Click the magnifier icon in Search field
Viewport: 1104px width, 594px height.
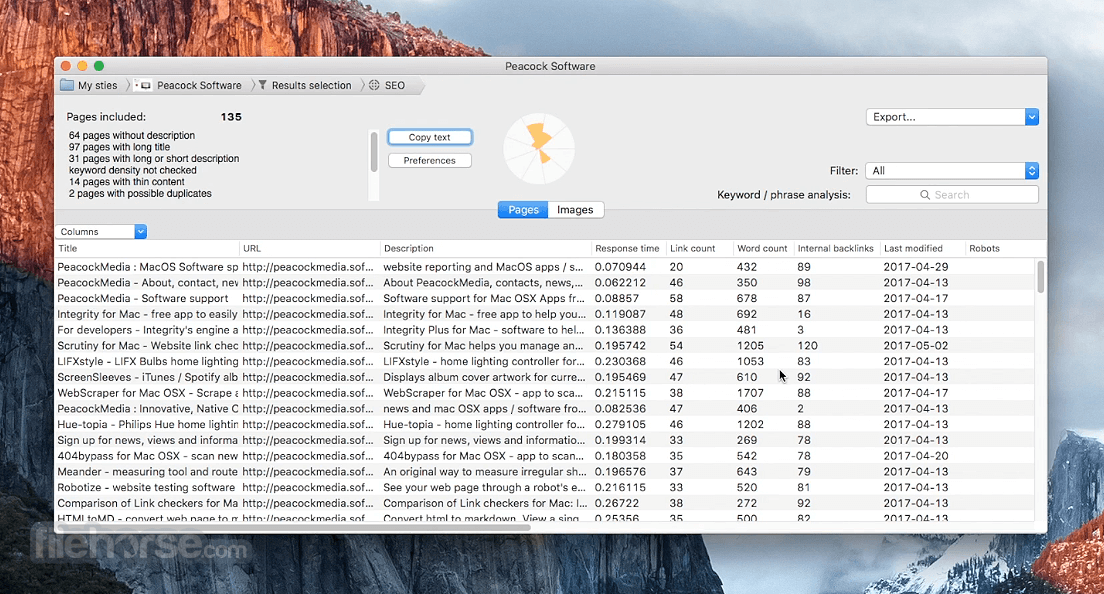pyautogui.click(x=925, y=195)
